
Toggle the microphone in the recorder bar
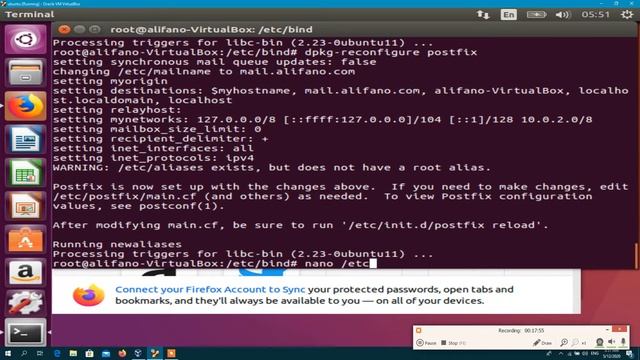pyautogui.click(x=623, y=342)
